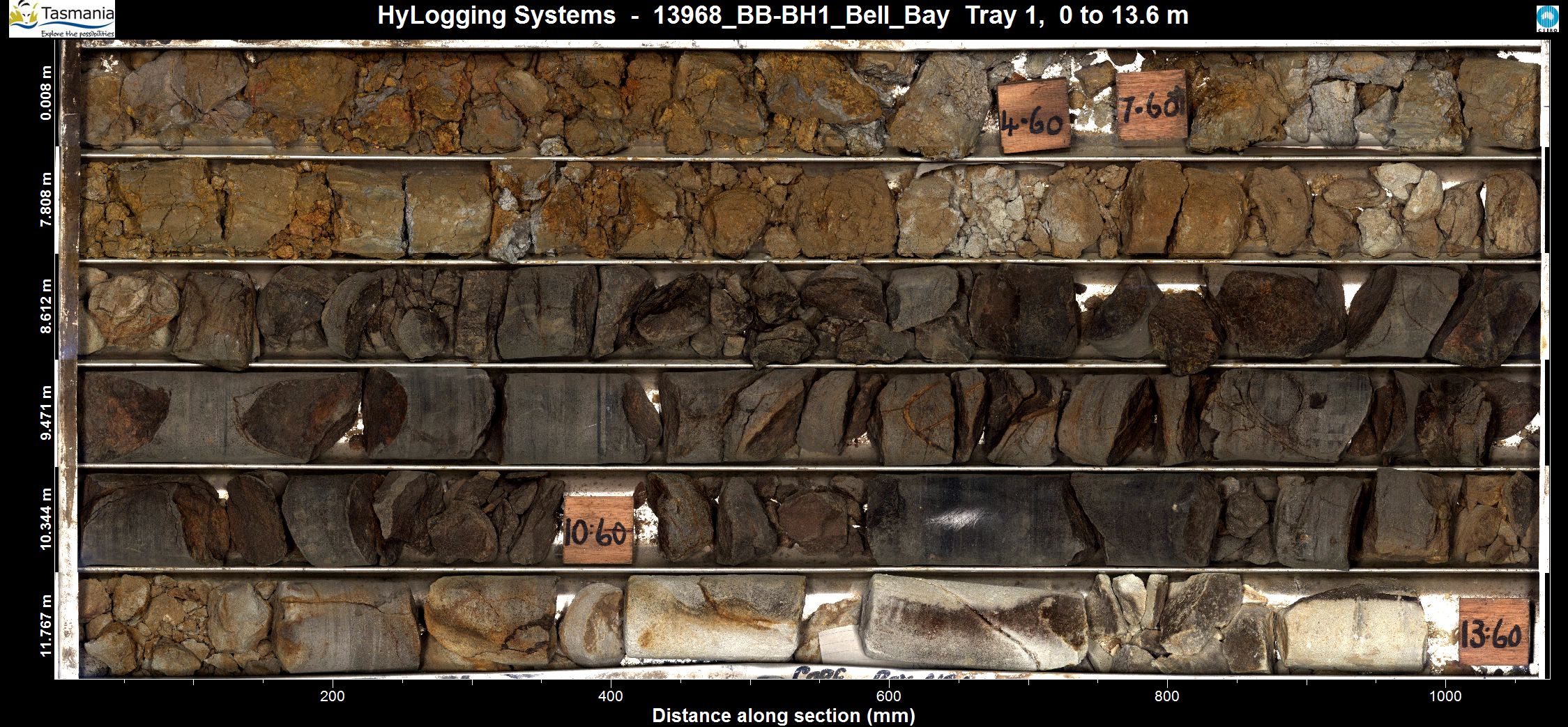This screenshot has height=727, width=1568.
Task: Click the wooden depth block marked 4.60
Action: tap(1033, 116)
